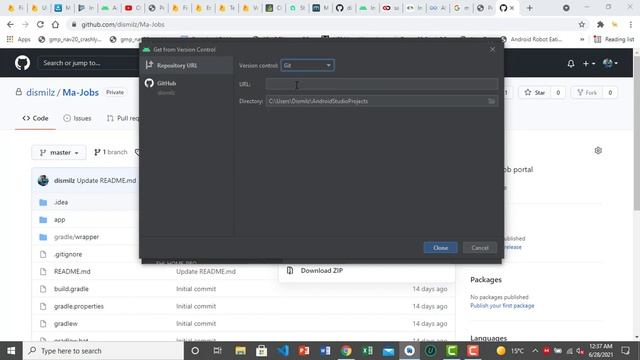The height and width of the screenshot is (360, 640).
Task: Click the address bar URL
Action: [122, 24]
